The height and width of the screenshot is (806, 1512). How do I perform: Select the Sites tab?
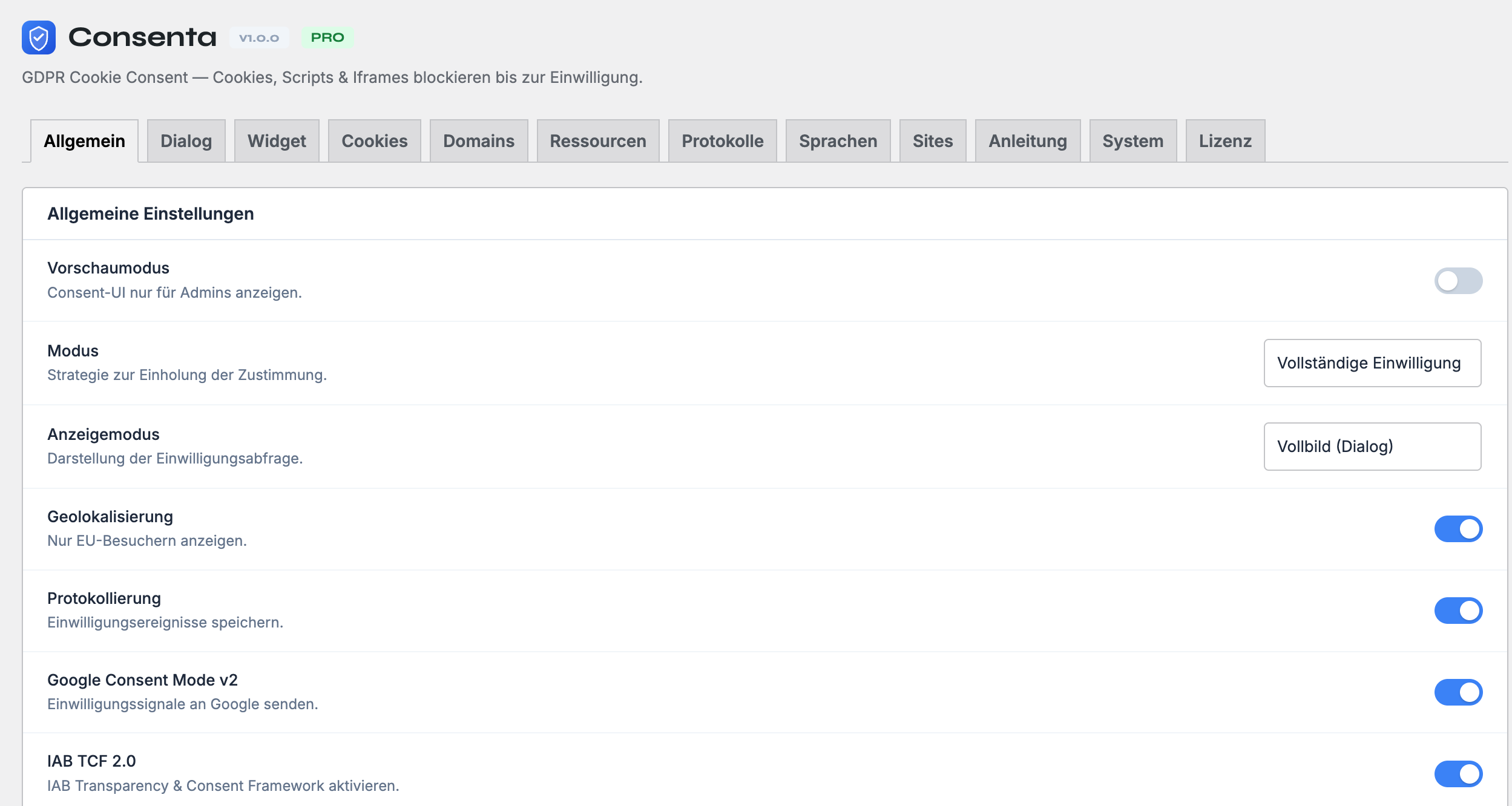[932, 140]
